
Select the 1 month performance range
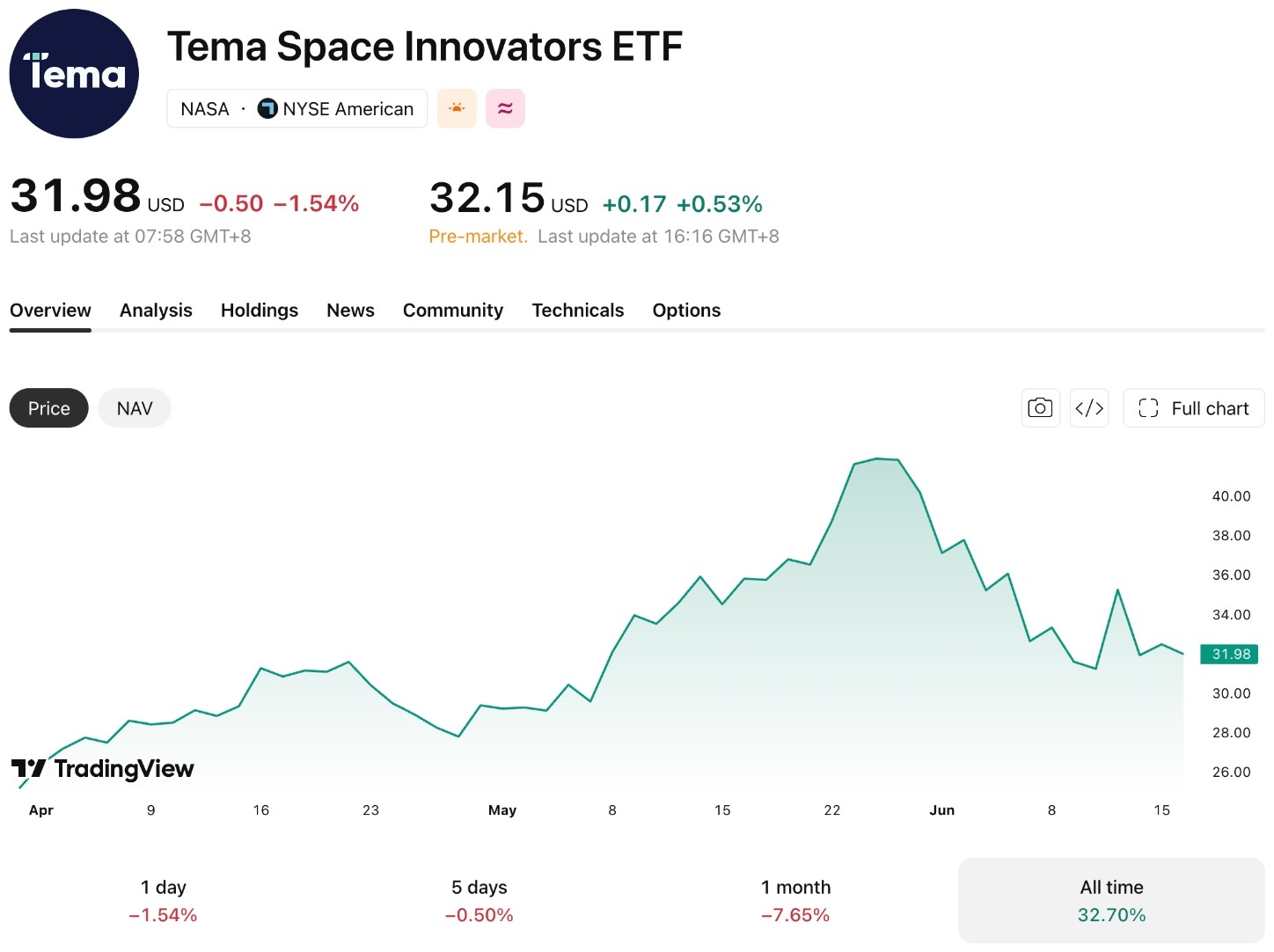click(795, 901)
